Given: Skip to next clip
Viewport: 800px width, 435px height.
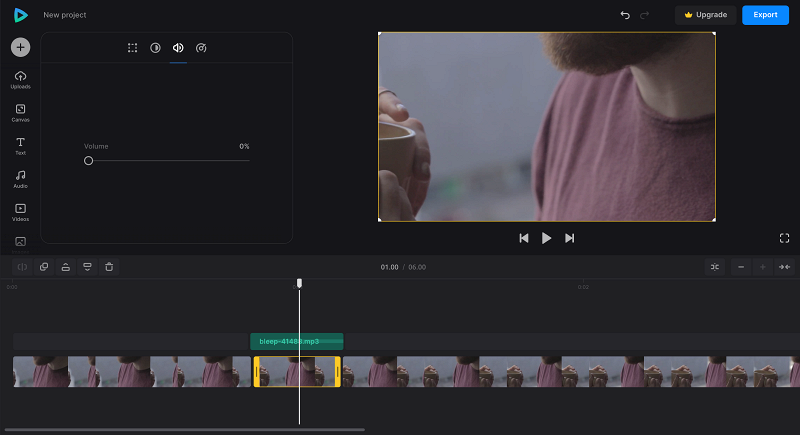Looking at the screenshot, I should coord(569,238).
